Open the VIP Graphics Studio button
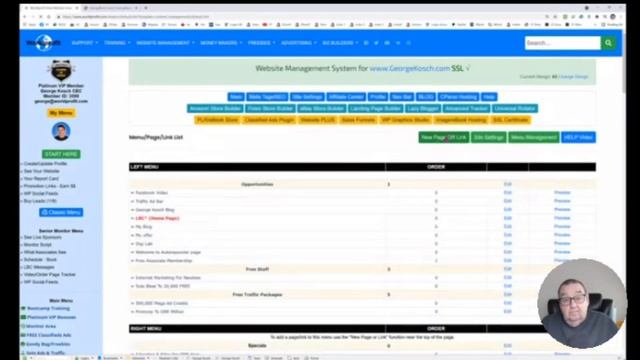The height and width of the screenshot is (360, 640). point(405,120)
